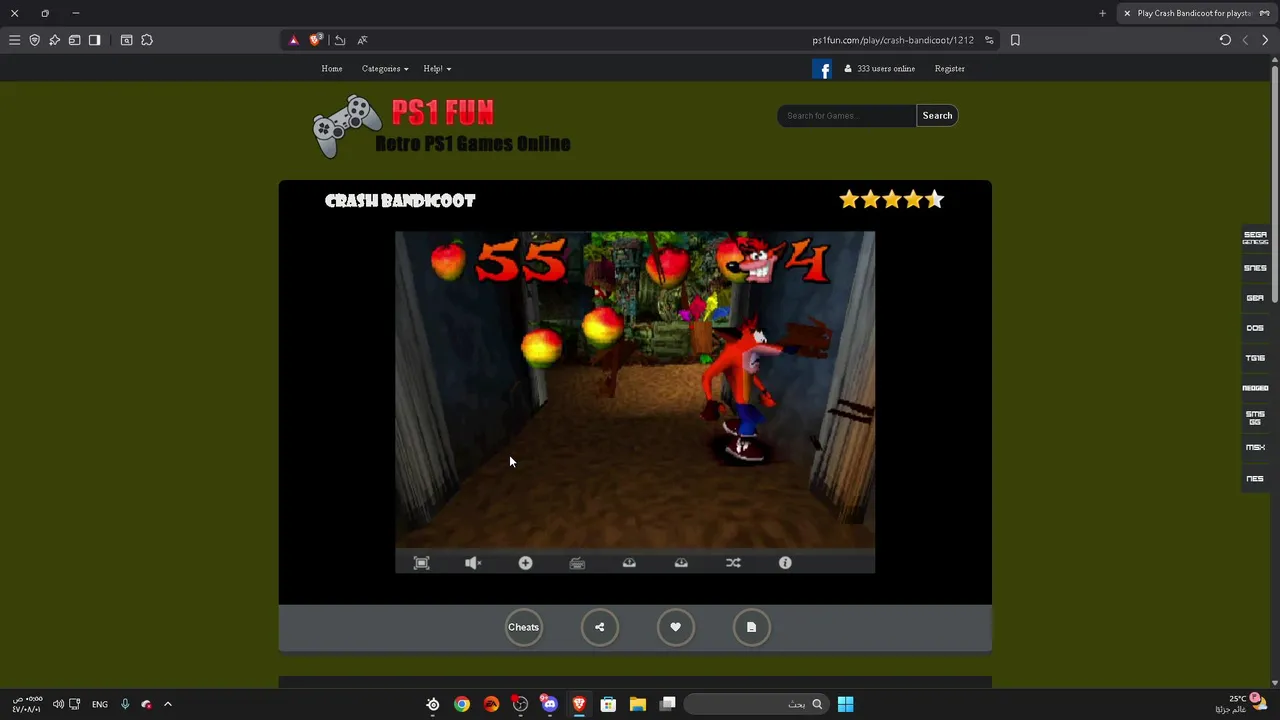Open a new tab with plus

pos(1102,13)
